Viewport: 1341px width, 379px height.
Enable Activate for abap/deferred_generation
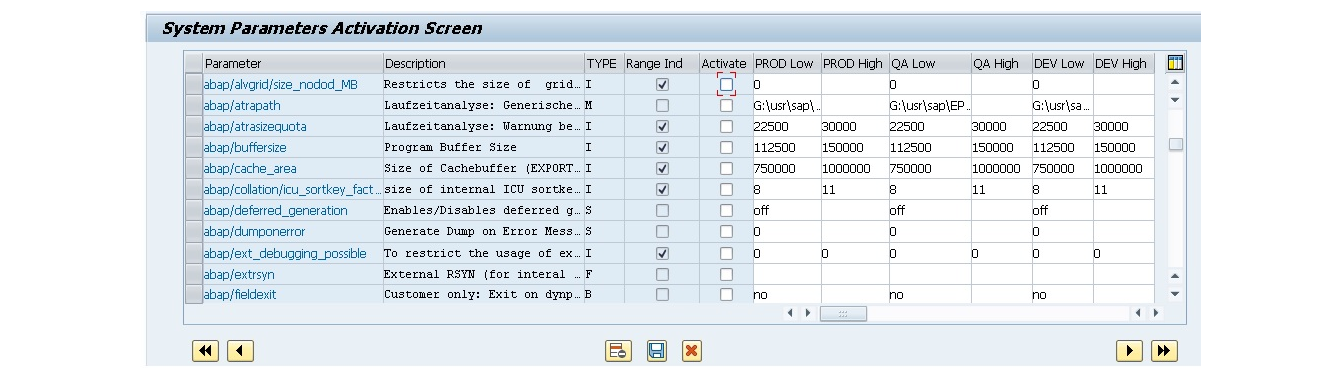point(726,211)
